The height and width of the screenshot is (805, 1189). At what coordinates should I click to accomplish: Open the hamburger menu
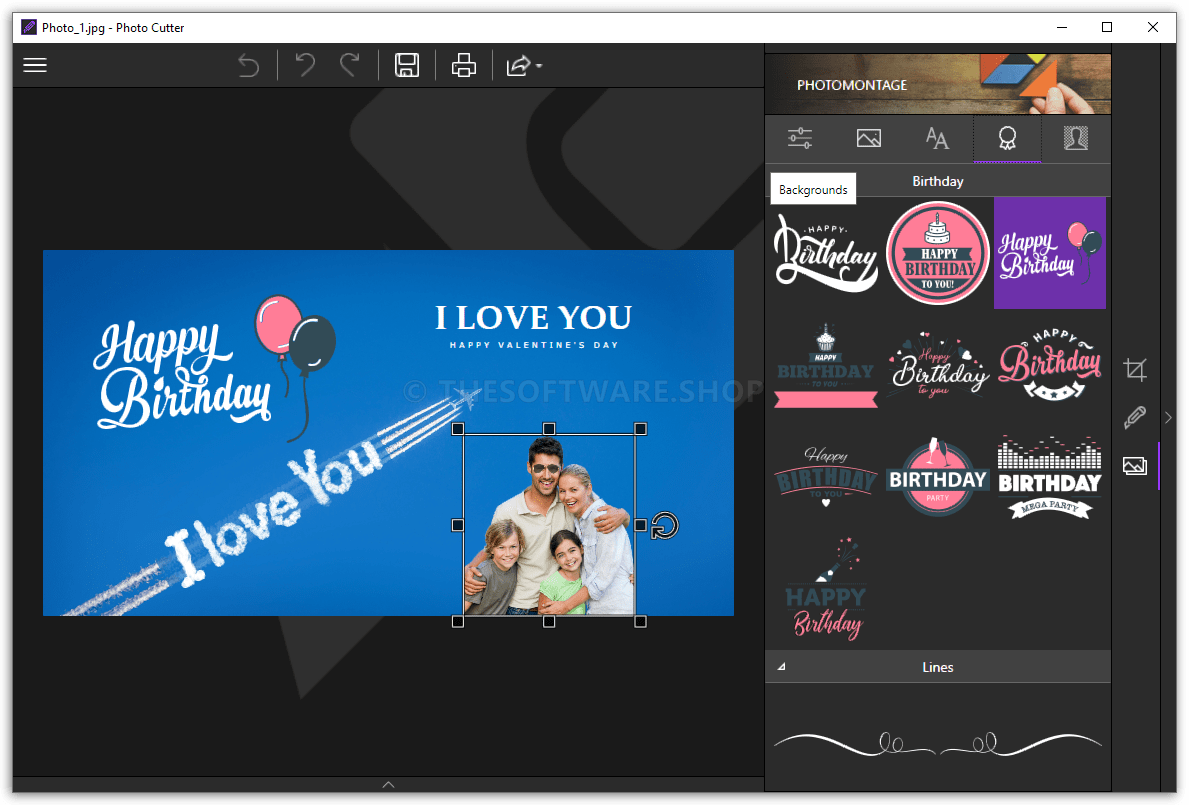click(35, 64)
